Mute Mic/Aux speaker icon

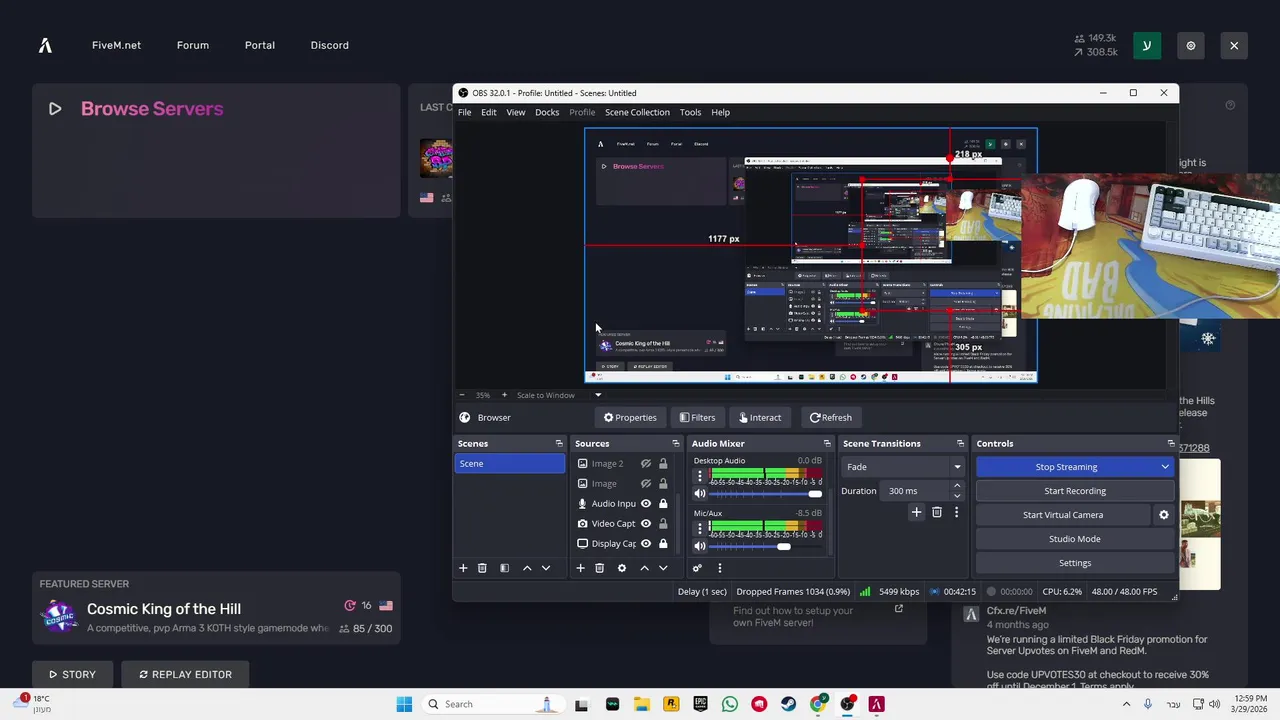click(700, 546)
